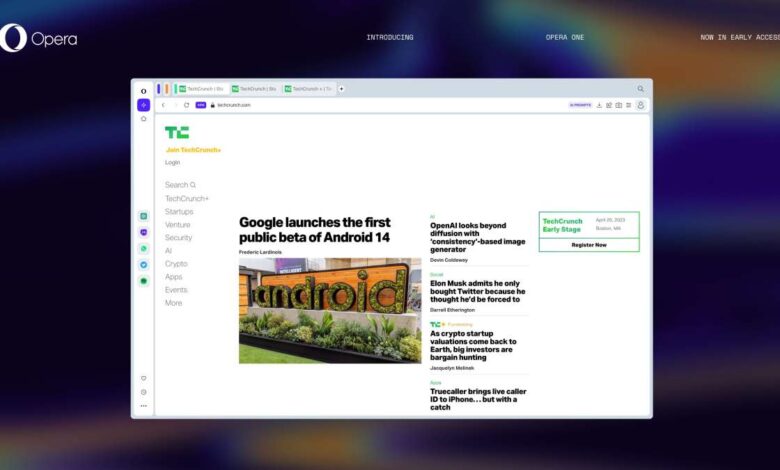Open the downloads icon in toolbar
This screenshot has height=470, width=780.
coord(599,105)
